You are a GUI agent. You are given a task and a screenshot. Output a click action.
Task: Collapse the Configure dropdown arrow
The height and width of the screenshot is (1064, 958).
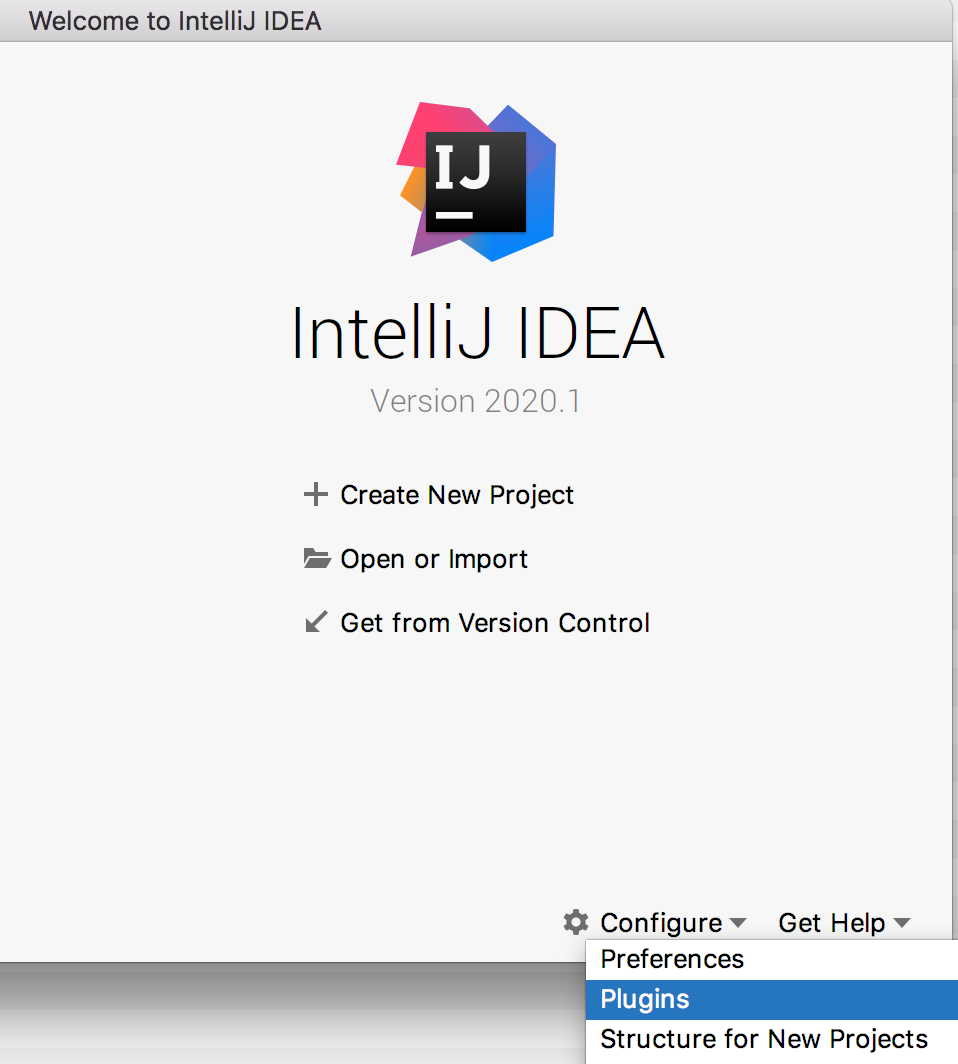(x=738, y=923)
